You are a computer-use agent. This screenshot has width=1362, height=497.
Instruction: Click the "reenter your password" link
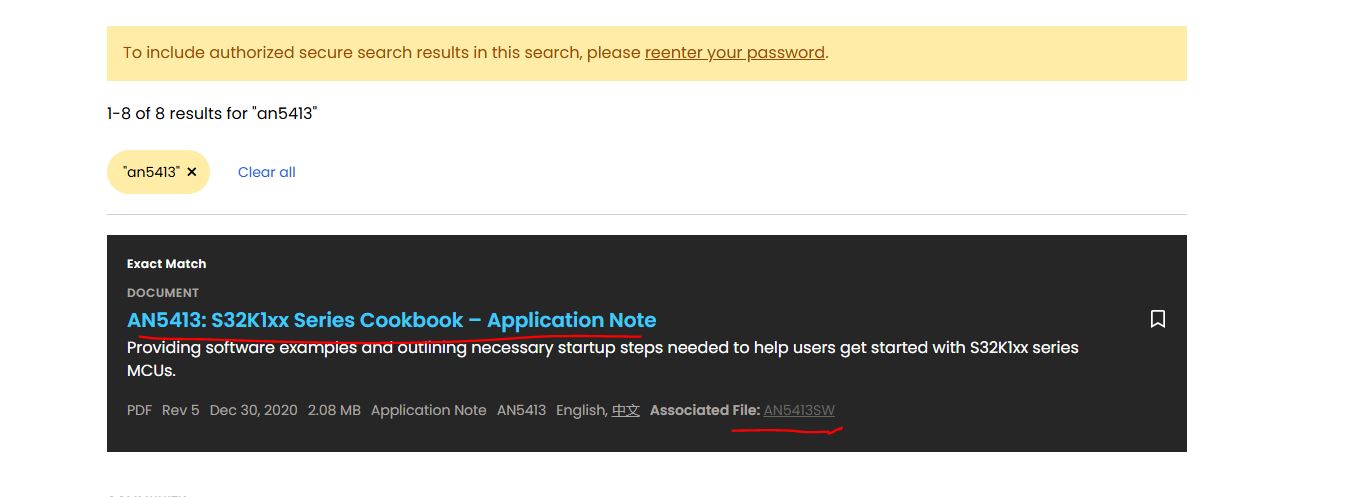click(x=735, y=52)
